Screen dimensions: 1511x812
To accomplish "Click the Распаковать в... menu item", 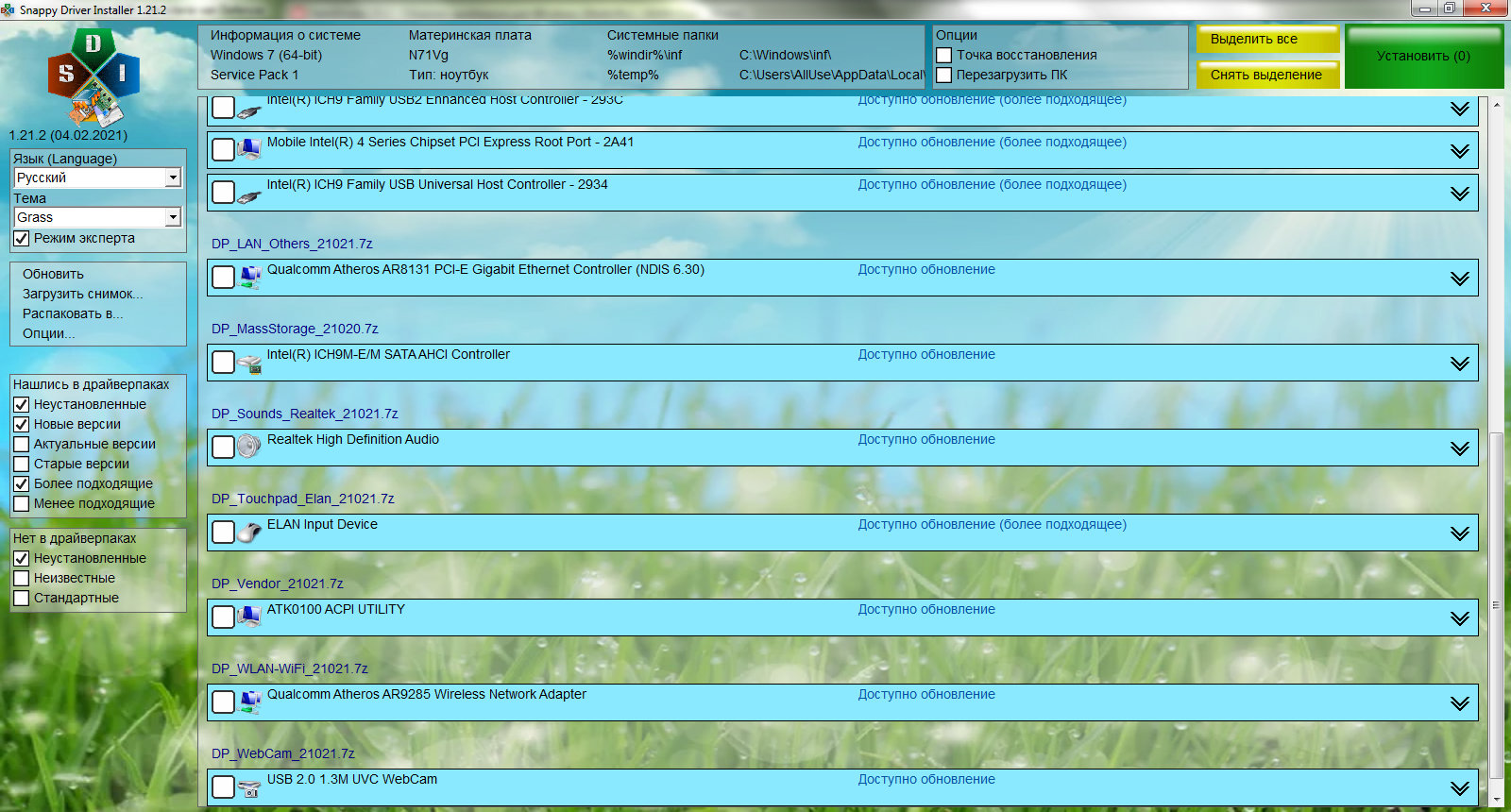I will click(x=73, y=313).
